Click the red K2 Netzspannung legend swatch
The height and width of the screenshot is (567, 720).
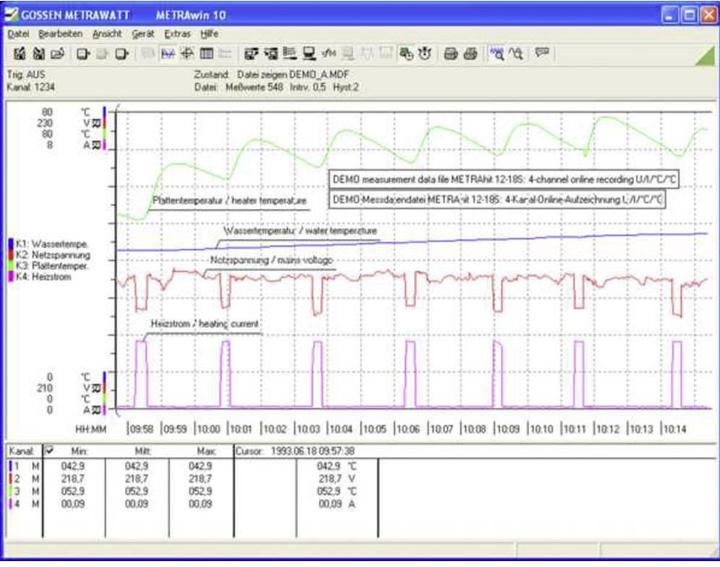(11, 255)
